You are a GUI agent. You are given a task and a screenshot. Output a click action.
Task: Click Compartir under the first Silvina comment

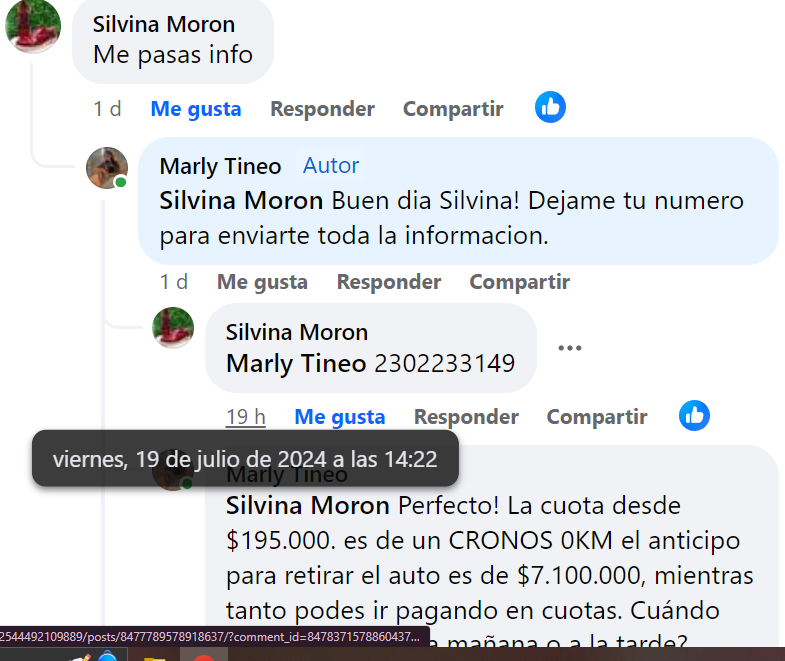453,109
